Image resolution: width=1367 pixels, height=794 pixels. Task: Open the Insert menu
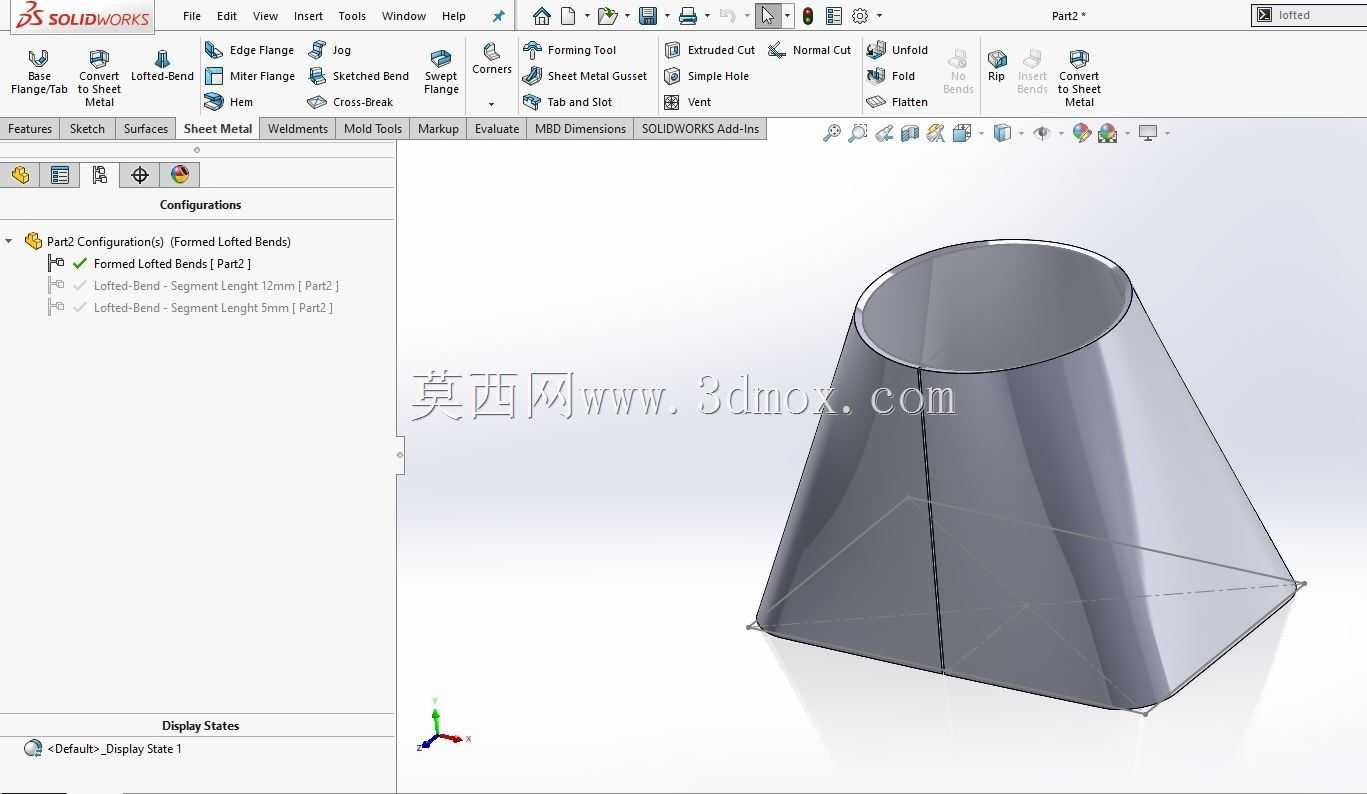click(x=308, y=16)
